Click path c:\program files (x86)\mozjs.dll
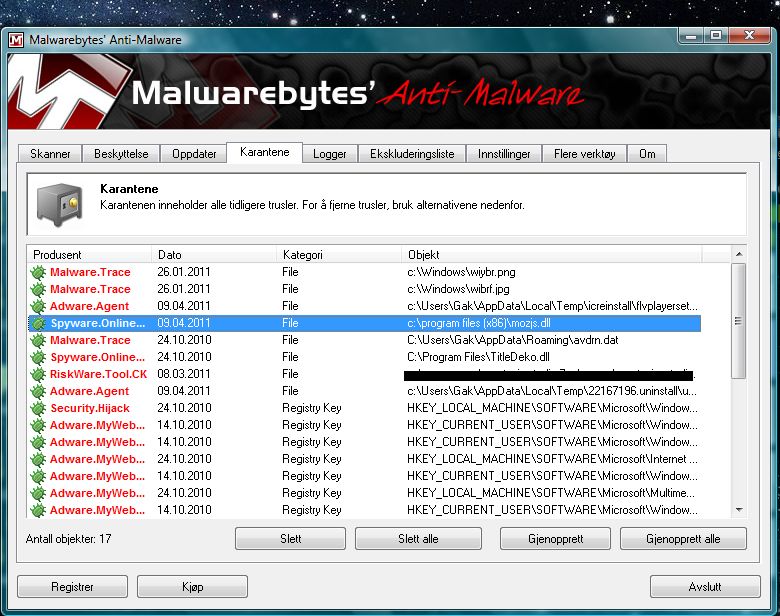 (479, 323)
